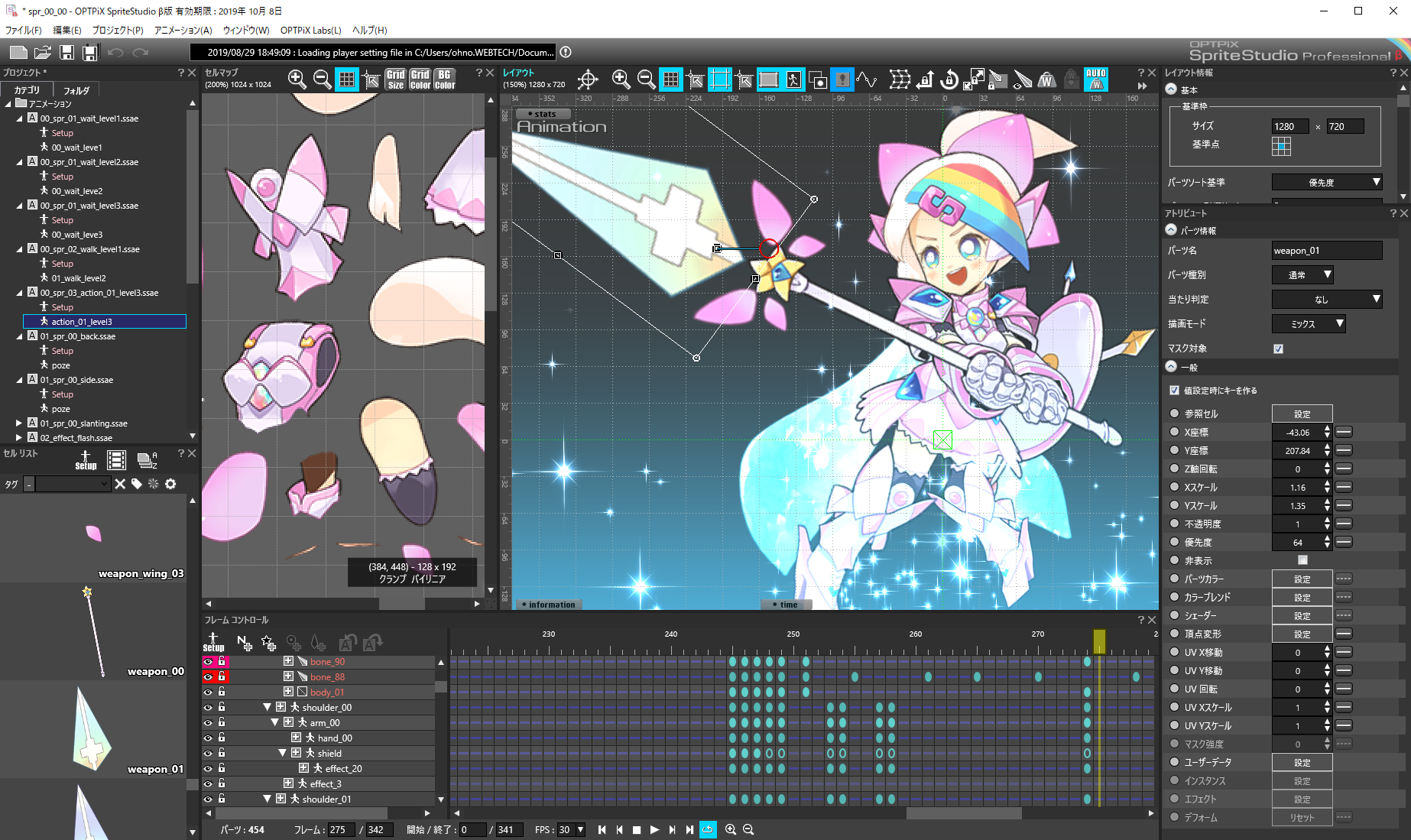Zoom out the timeline
Screen dimensions: 1411x840
tap(748, 829)
